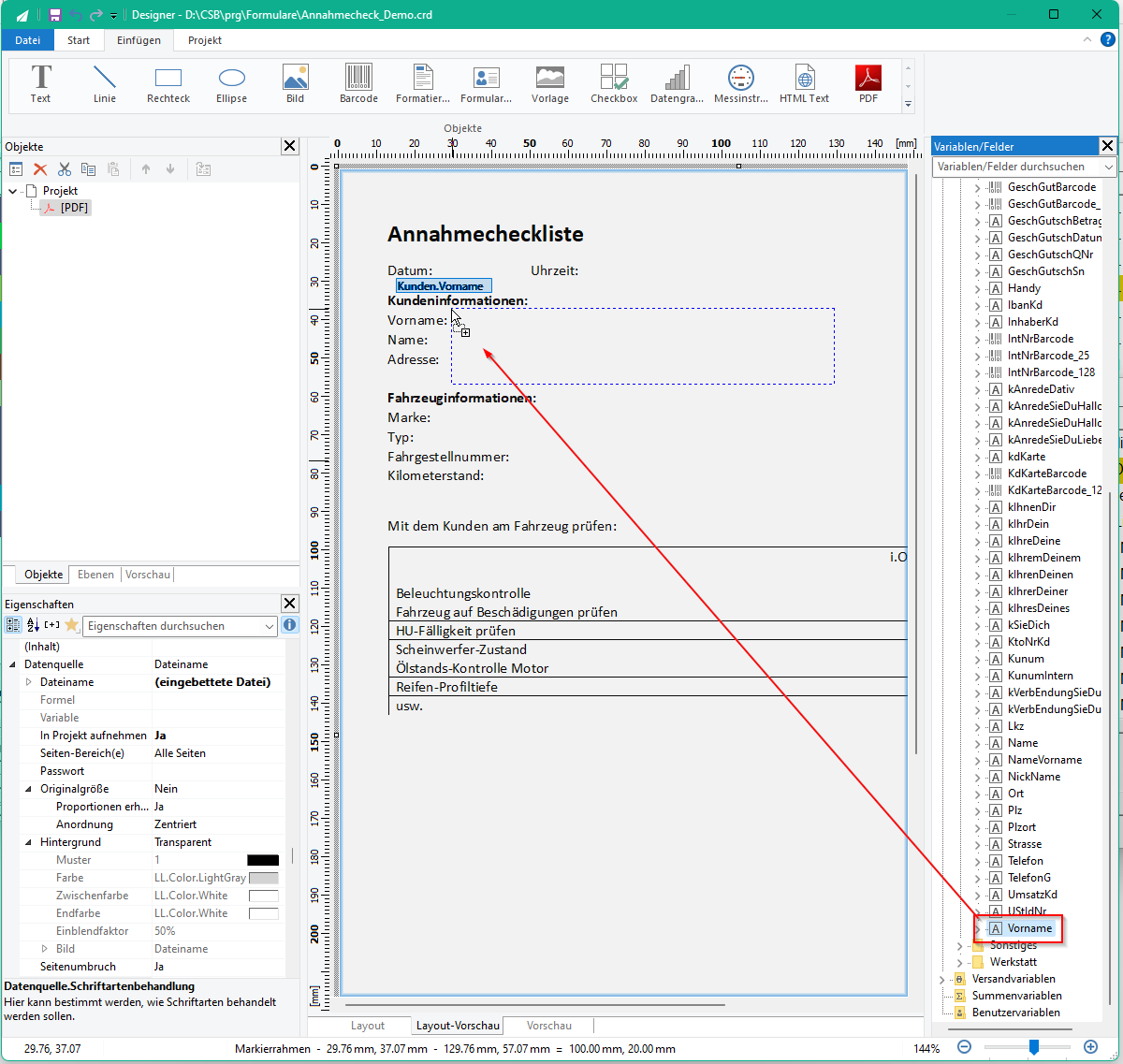Click the Linie drawing tool
Viewport: 1123px width, 1064px height.
pyautogui.click(x=105, y=84)
